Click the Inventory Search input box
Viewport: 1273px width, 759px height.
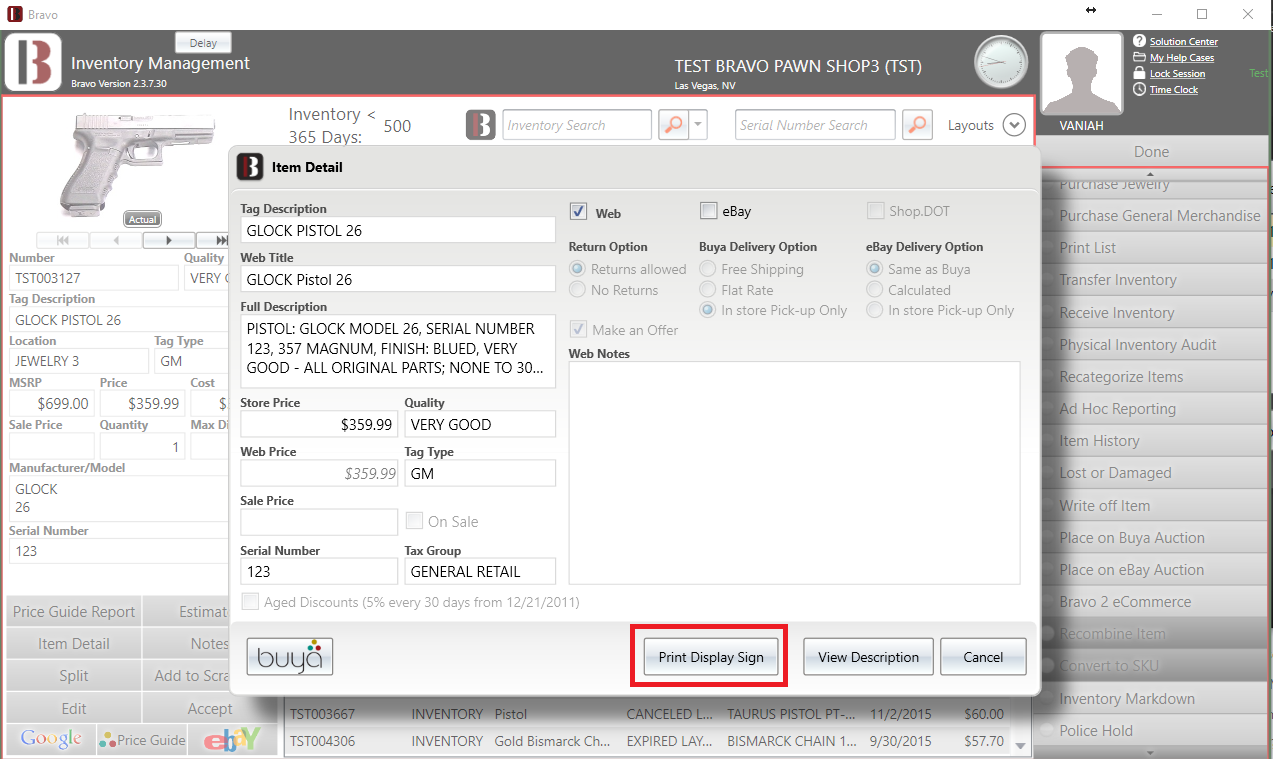click(577, 125)
